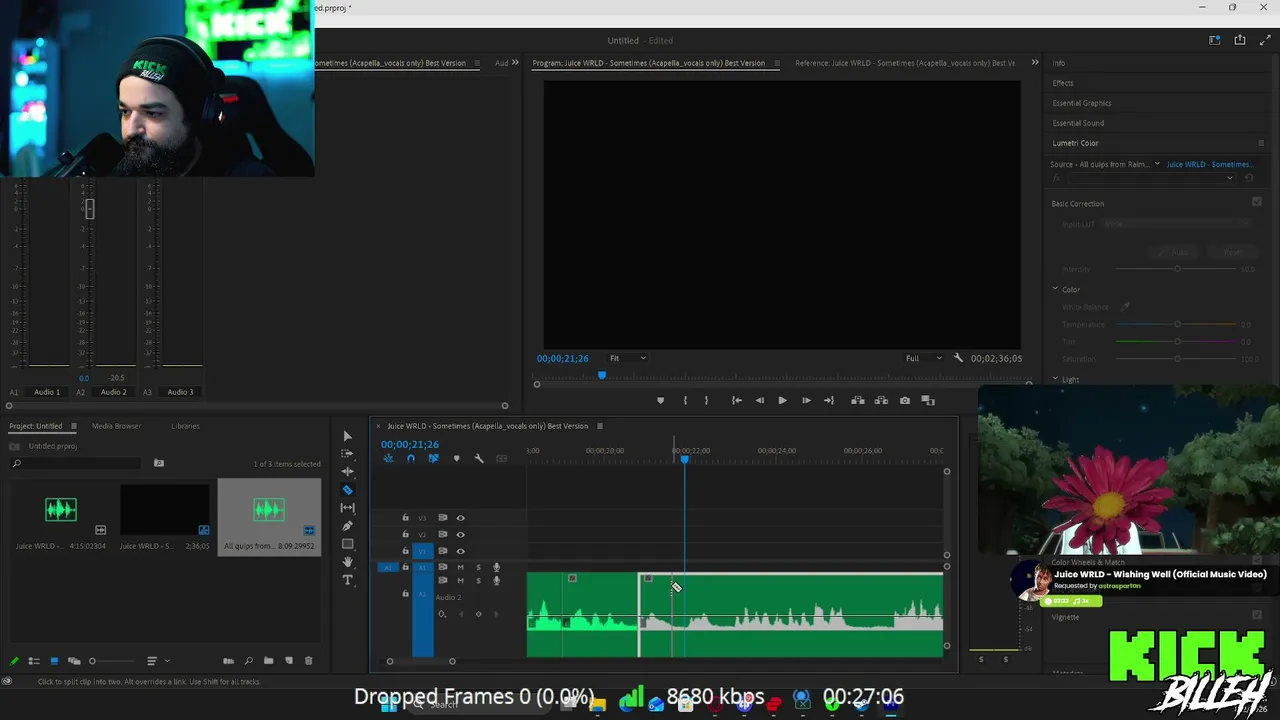The width and height of the screenshot is (1280, 720).
Task: Step back one frame
Action: pos(759,401)
